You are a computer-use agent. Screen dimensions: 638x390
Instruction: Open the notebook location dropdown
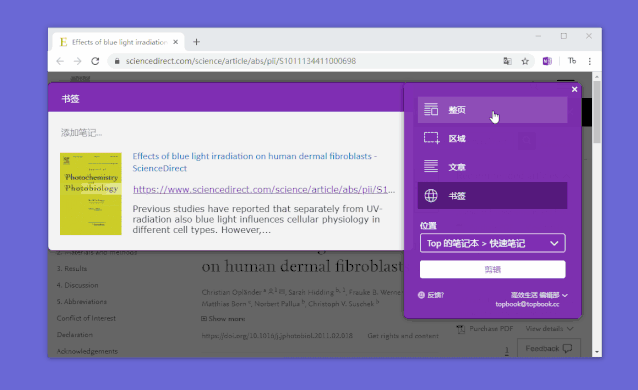pyautogui.click(x=492, y=243)
